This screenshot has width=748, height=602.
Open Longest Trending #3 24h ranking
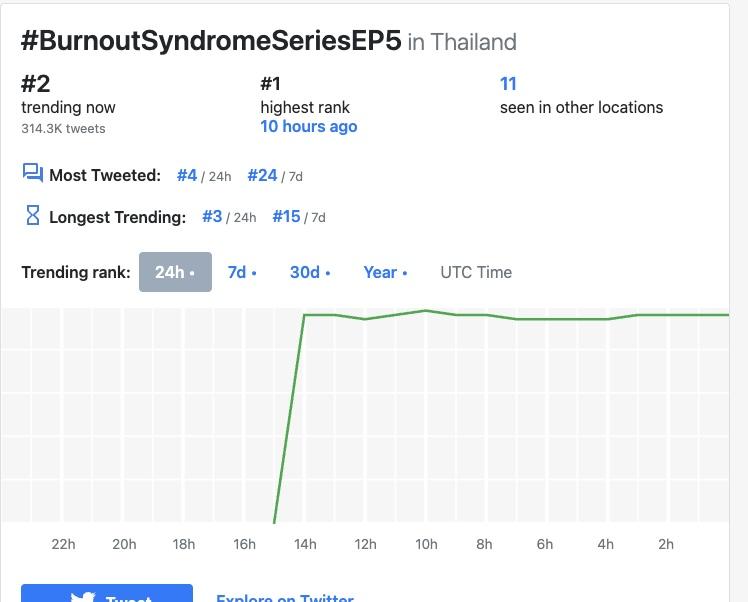[212, 216]
